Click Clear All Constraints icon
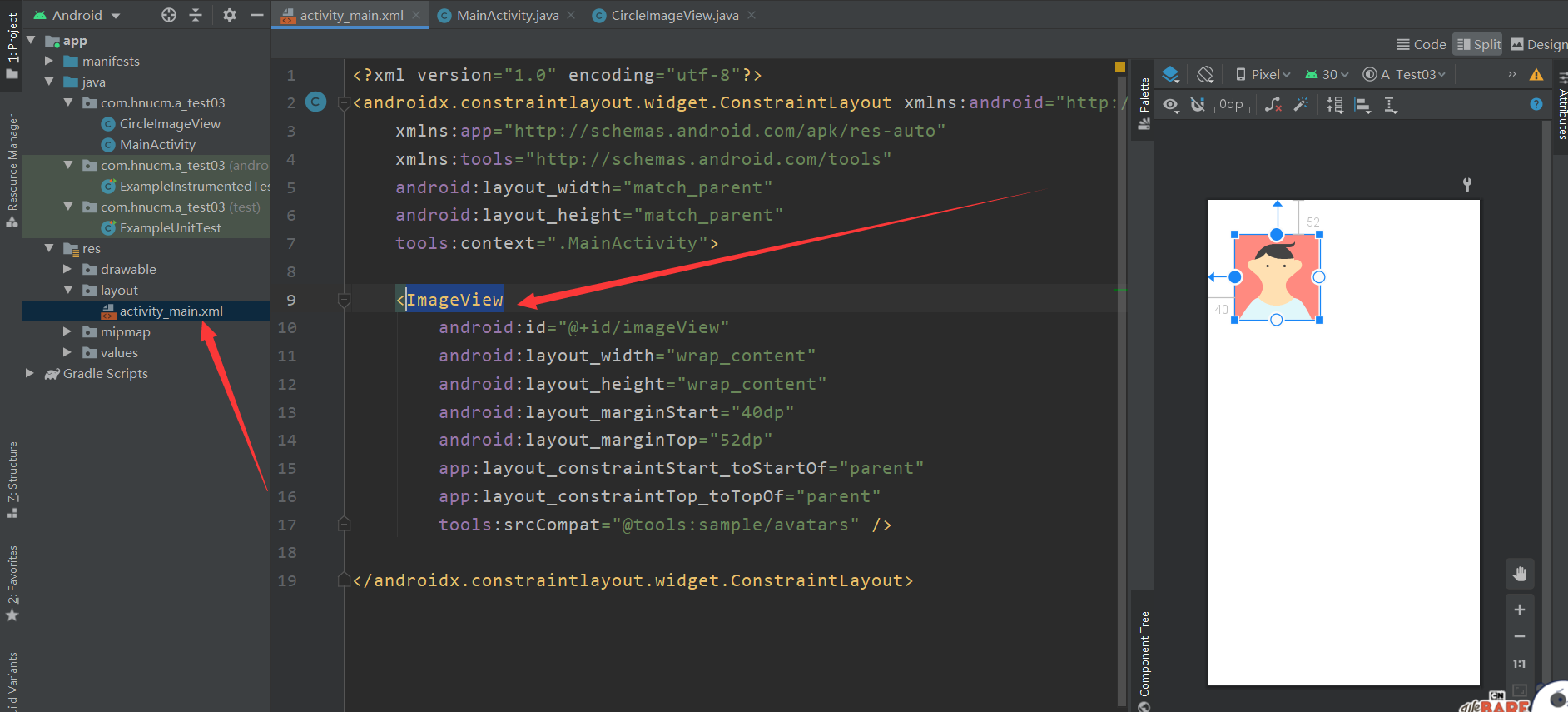 (x=1273, y=105)
